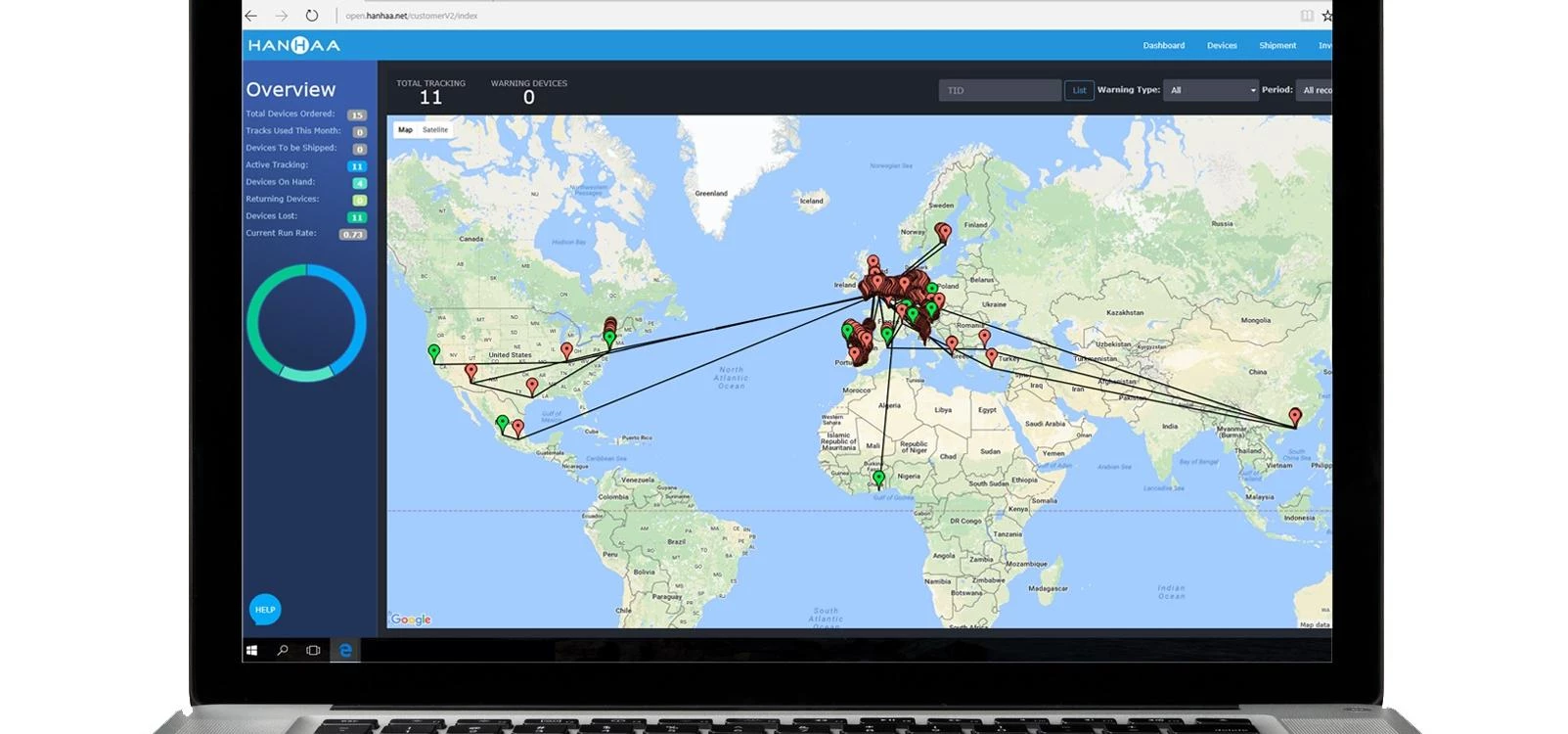This screenshot has width=1568, height=734.
Task: Expand the Warning Type dropdown
Action: pos(1211,90)
